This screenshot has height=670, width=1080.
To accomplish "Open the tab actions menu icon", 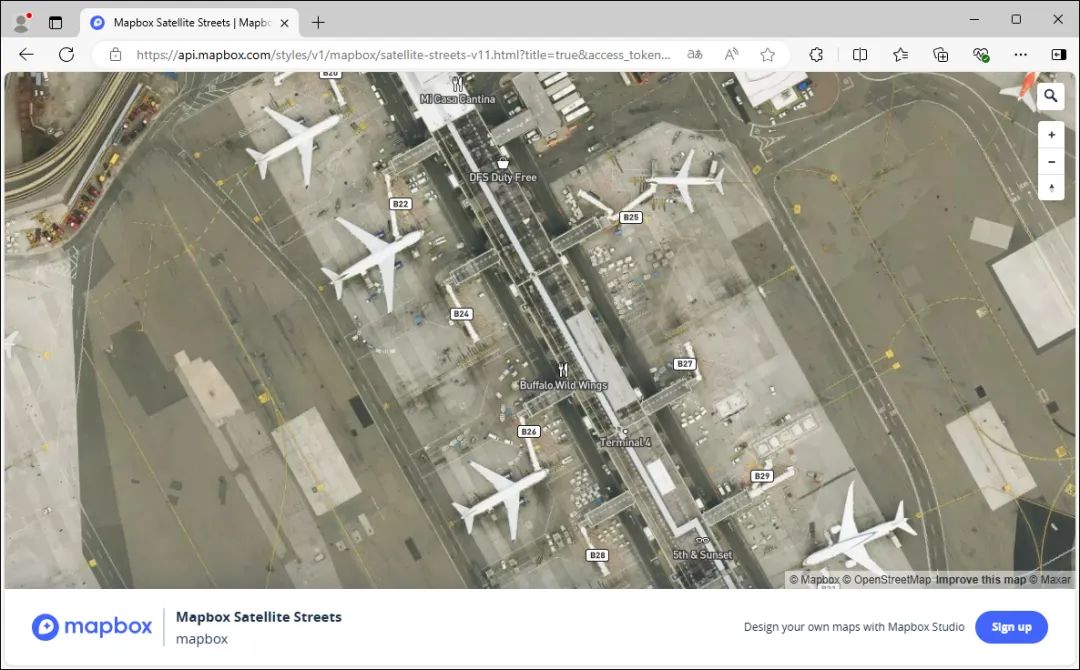I will pyautogui.click(x=56, y=23).
